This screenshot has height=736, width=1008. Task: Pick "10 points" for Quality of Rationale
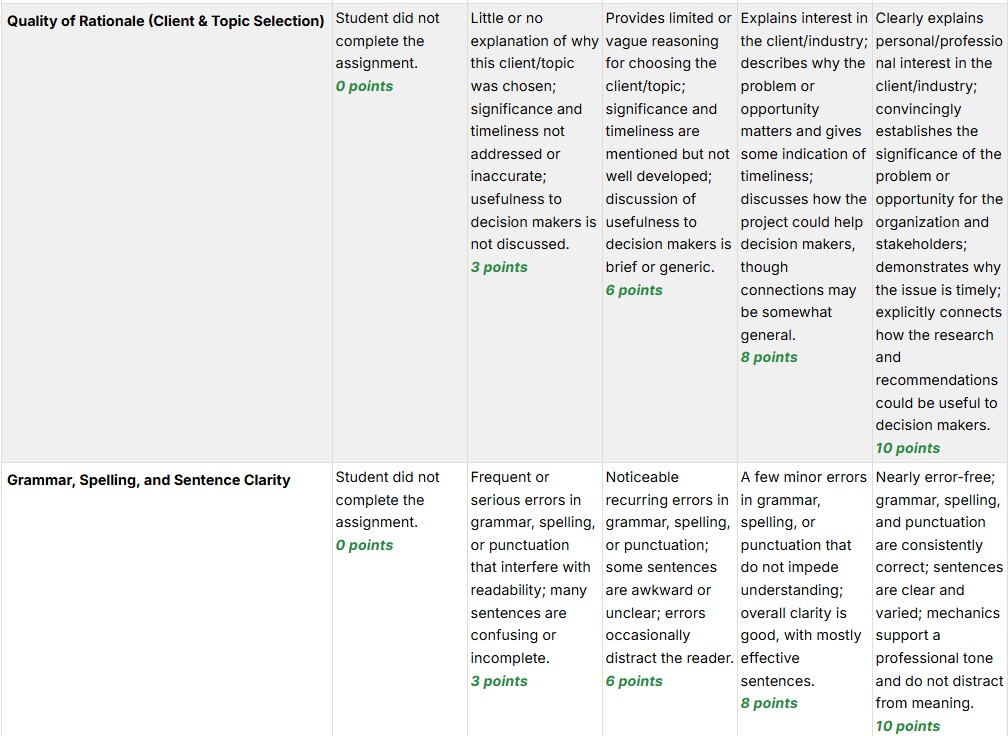click(907, 448)
